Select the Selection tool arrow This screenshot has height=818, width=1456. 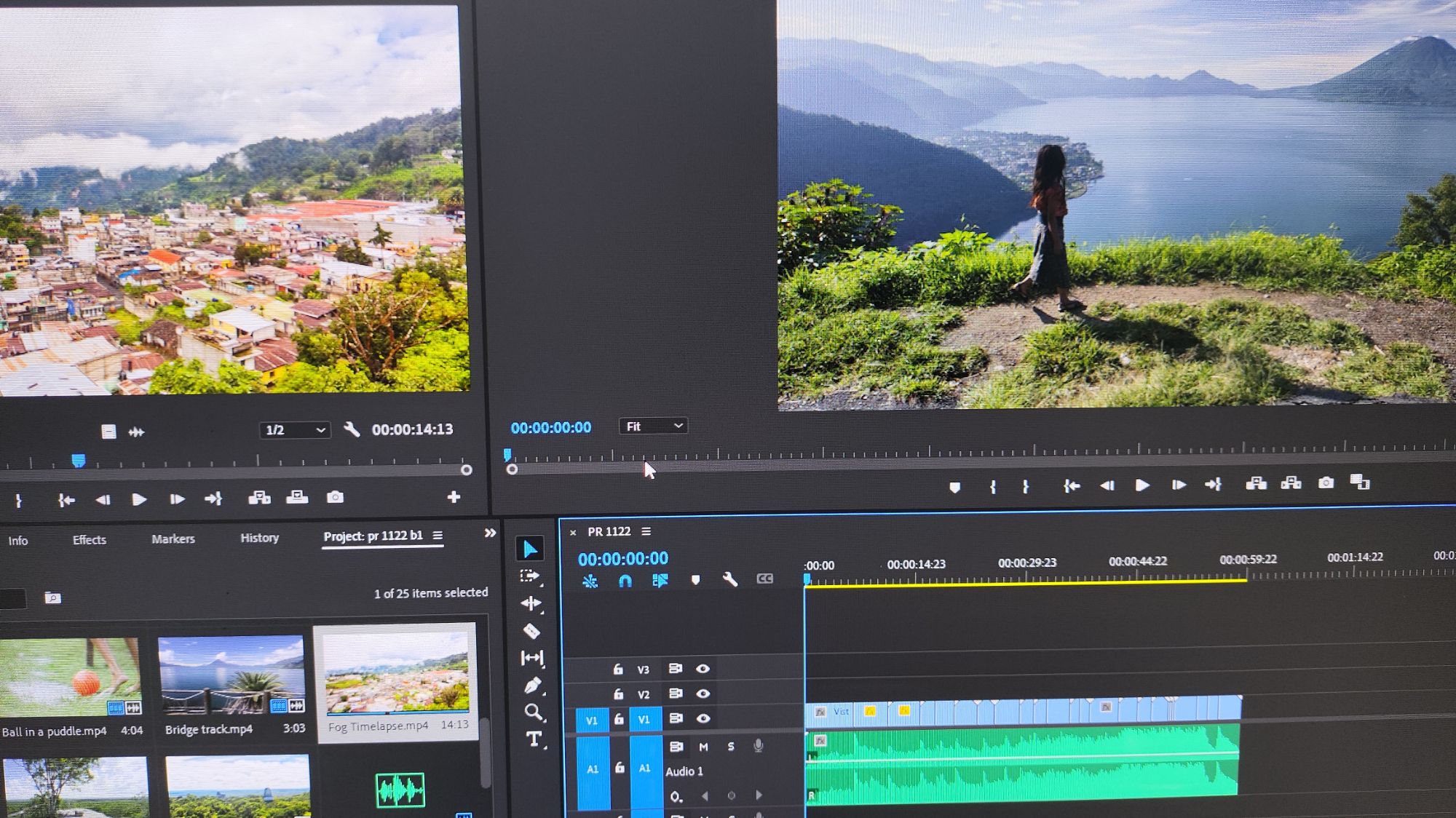pos(531,549)
